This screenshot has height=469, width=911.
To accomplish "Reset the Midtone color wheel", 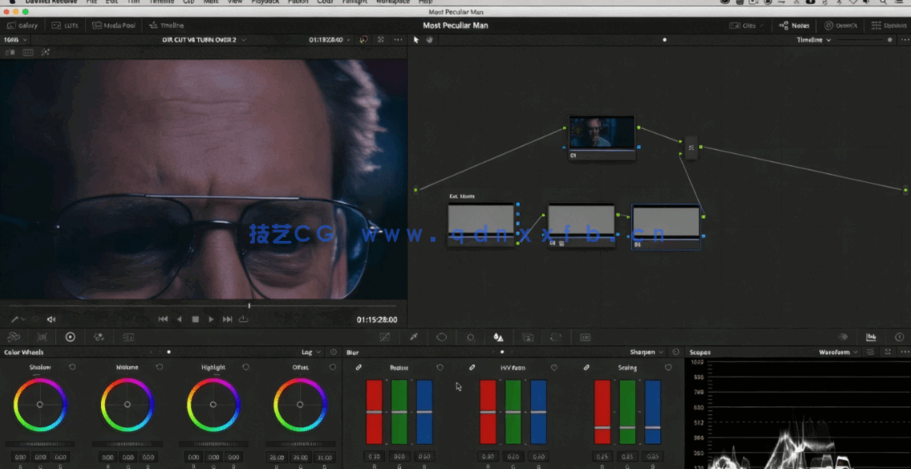I will [159, 367].
